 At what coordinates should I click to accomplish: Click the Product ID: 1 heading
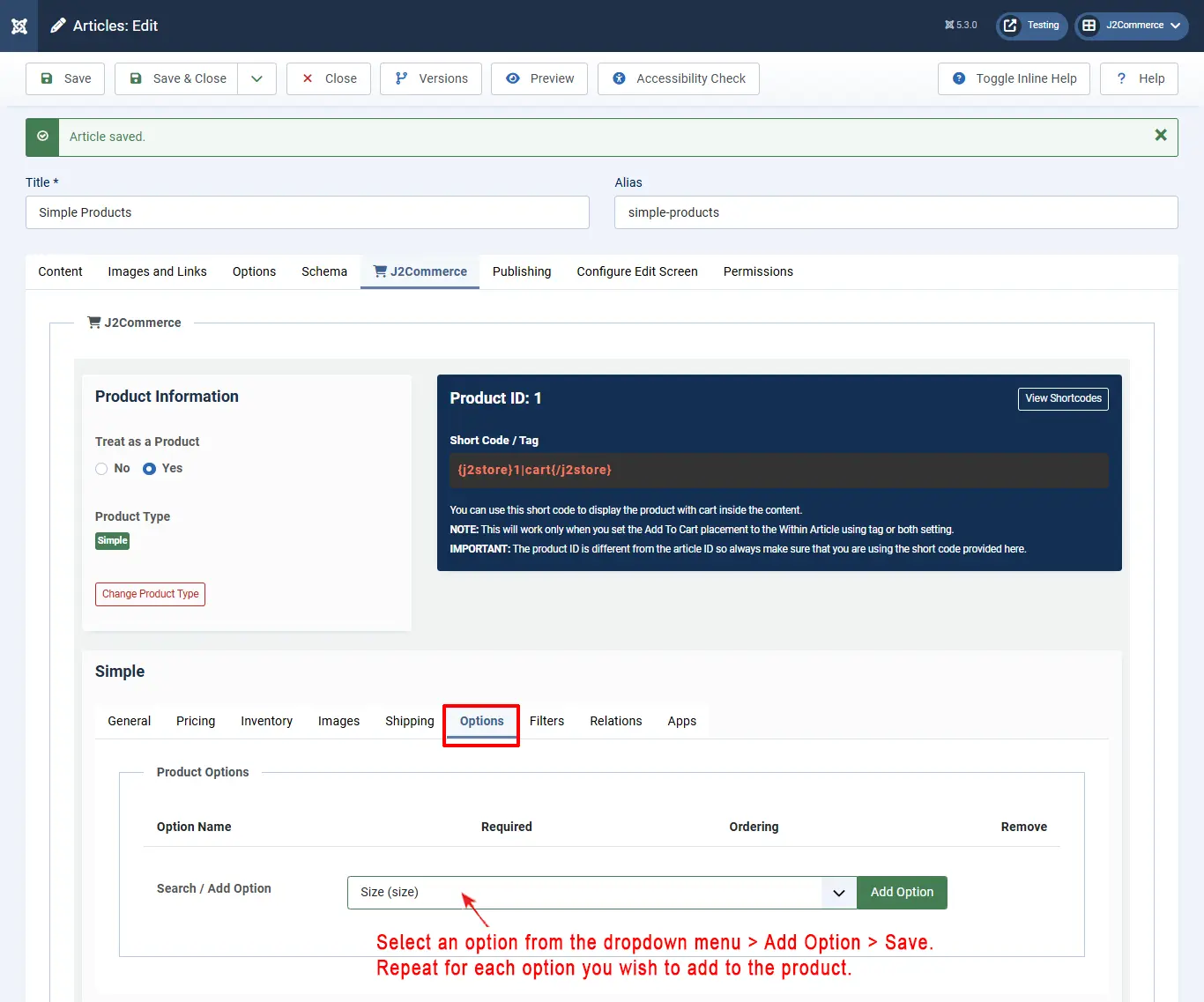(495, 398)
